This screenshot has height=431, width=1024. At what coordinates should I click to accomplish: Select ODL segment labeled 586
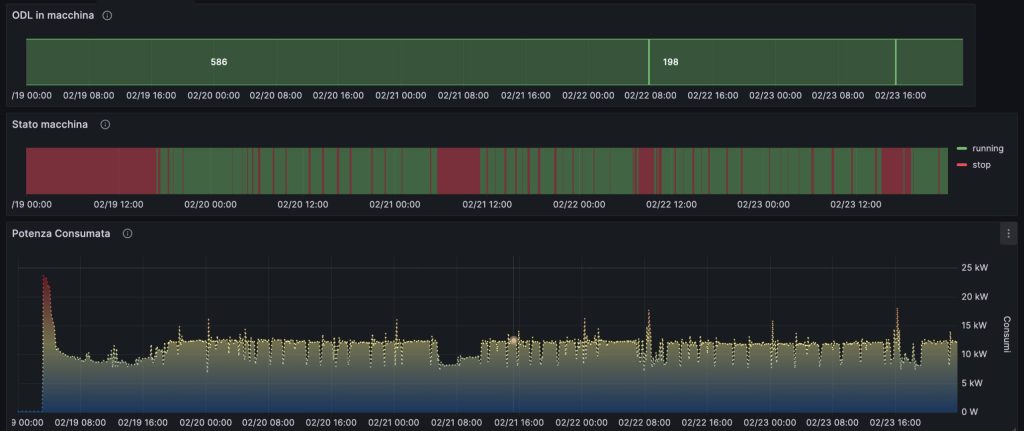219,62
